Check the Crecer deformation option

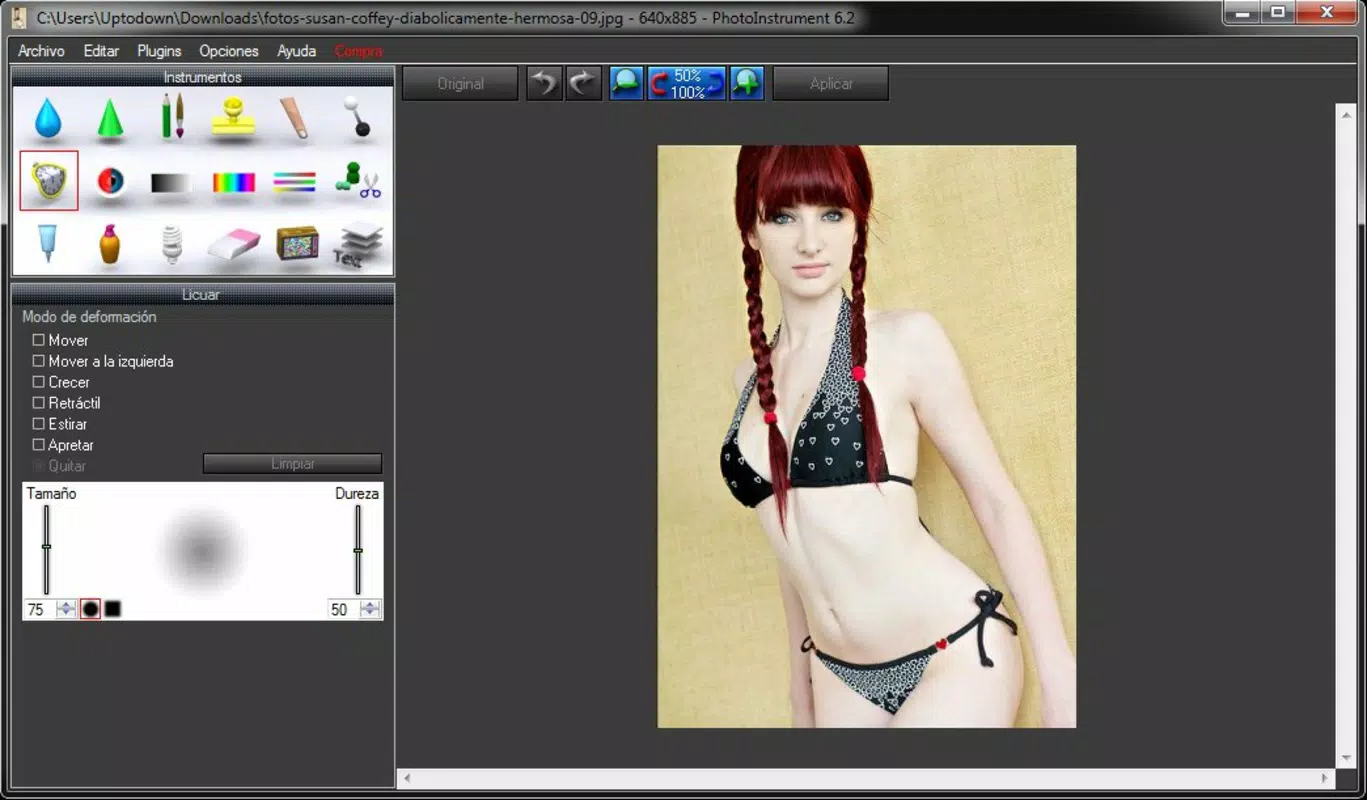(x=39, y=382)
